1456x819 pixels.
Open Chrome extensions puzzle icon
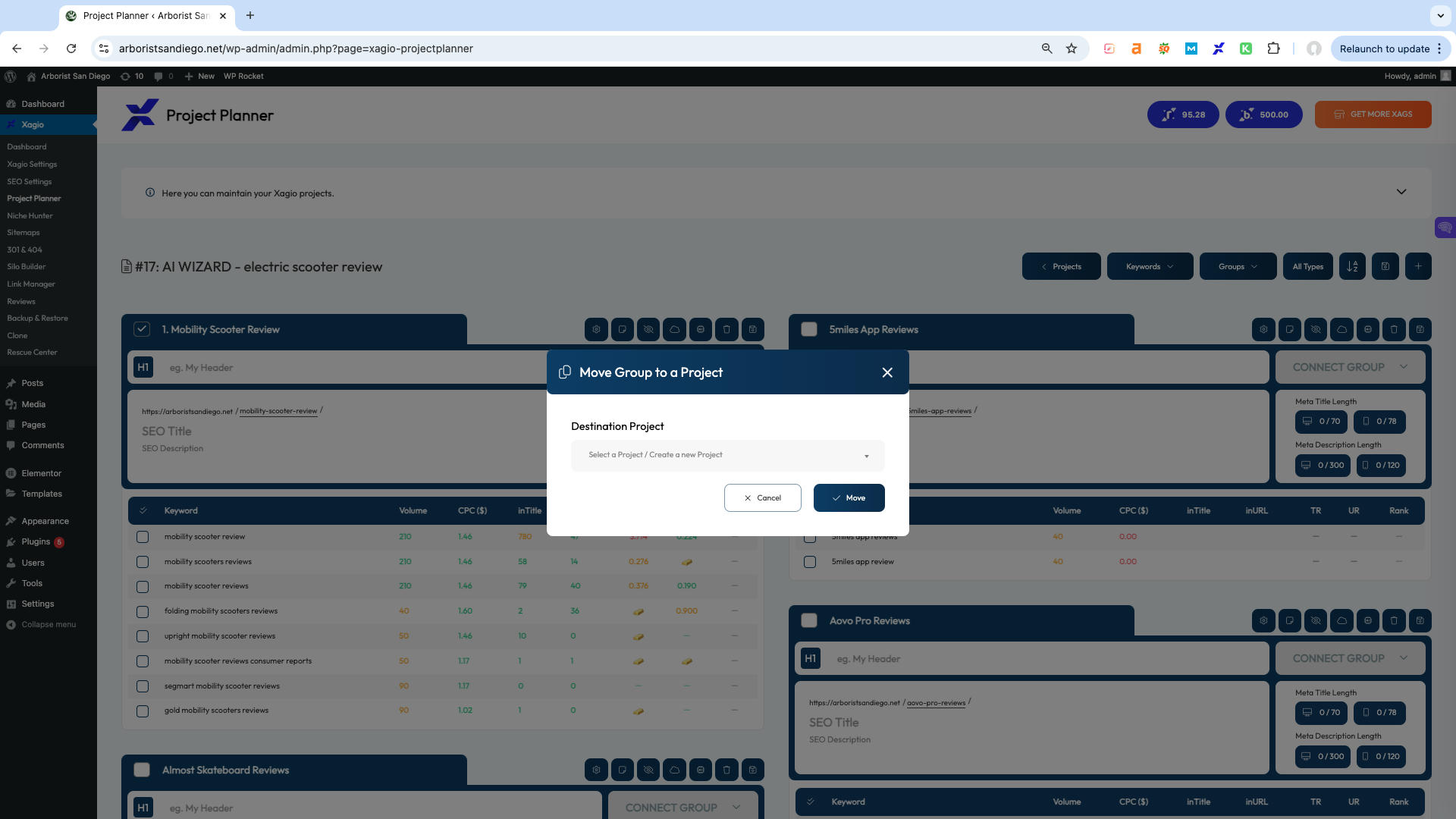tap(1273, 49)
